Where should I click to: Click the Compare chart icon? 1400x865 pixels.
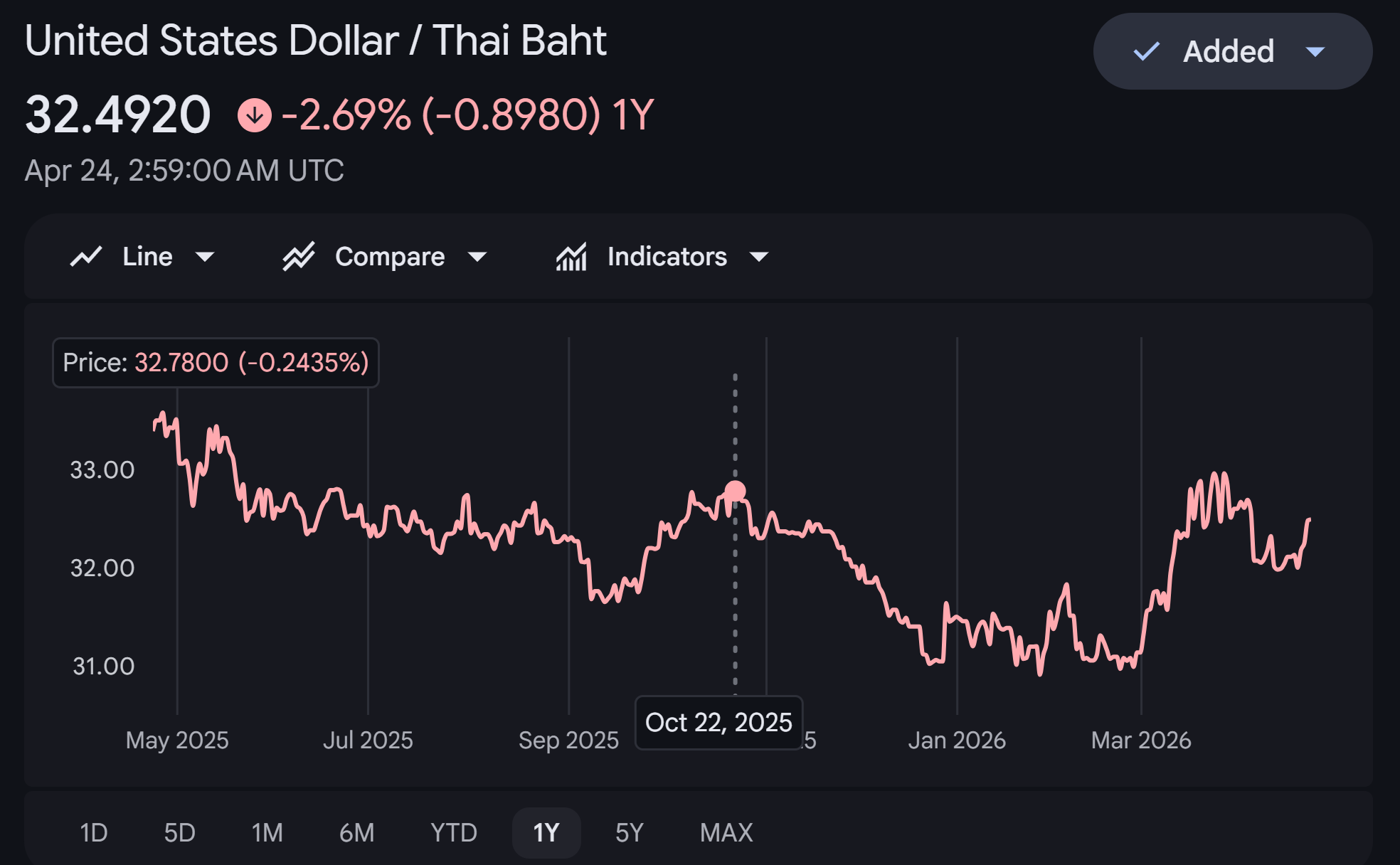[x=299, y=257]
